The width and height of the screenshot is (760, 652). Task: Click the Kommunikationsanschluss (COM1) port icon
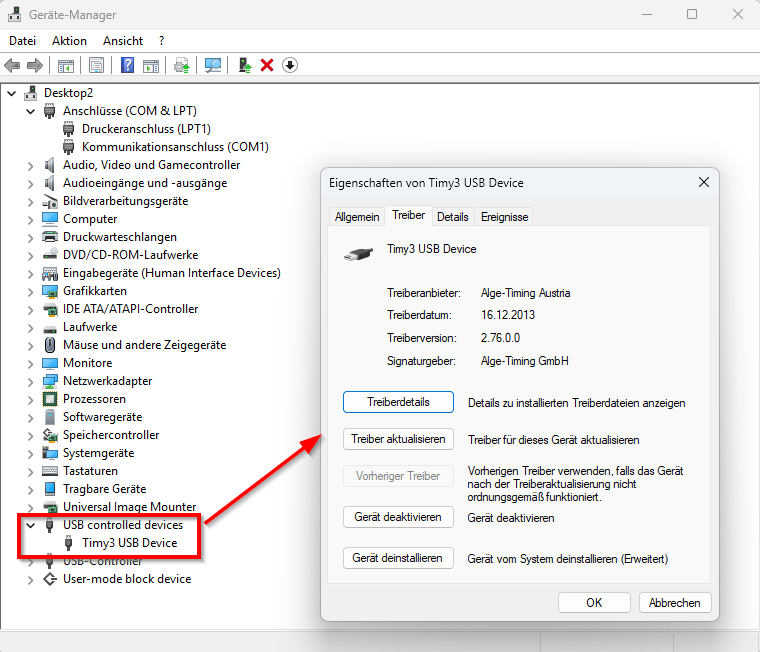(69, 147)
